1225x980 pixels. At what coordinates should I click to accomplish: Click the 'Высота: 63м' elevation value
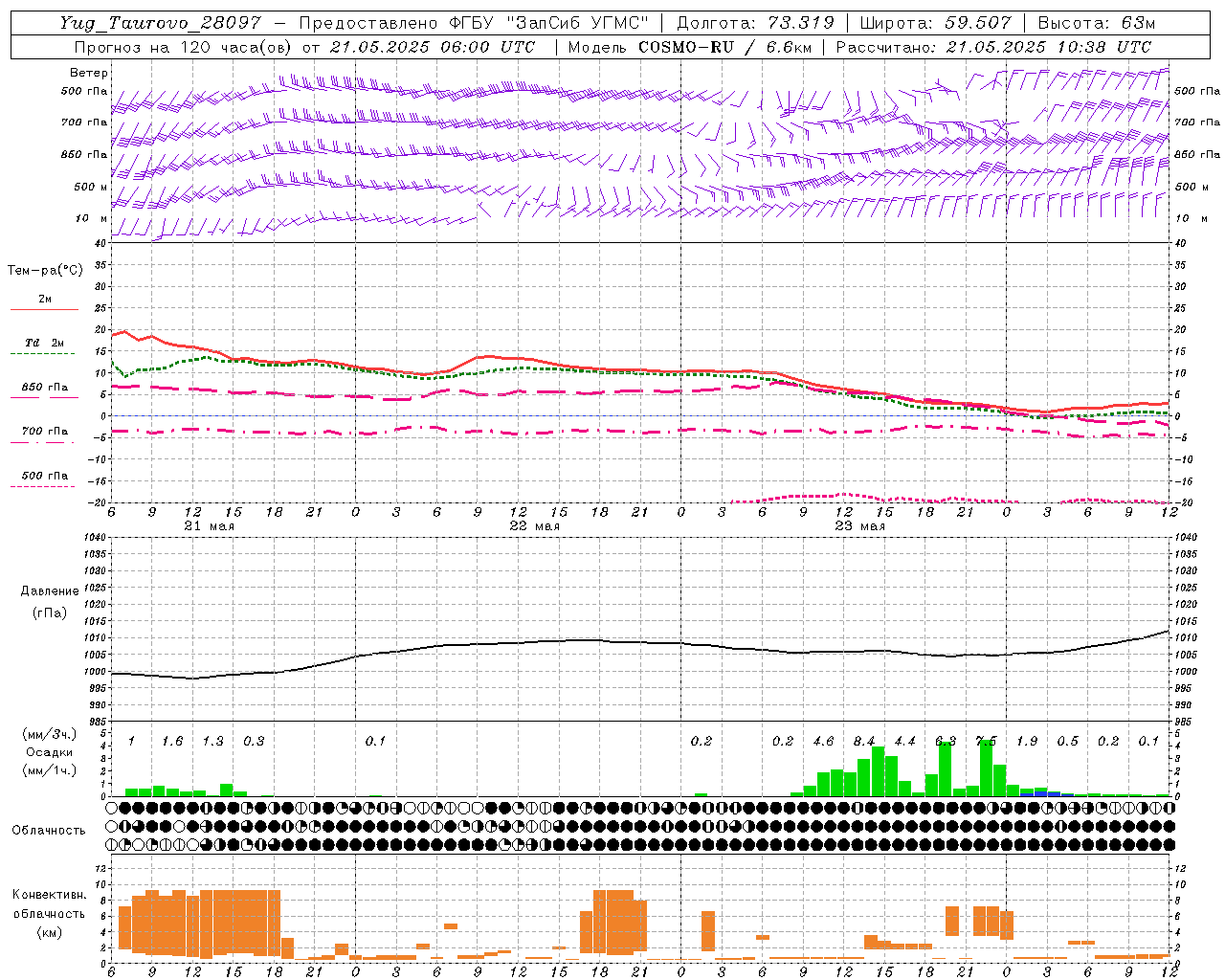(x=1097, y=23)
